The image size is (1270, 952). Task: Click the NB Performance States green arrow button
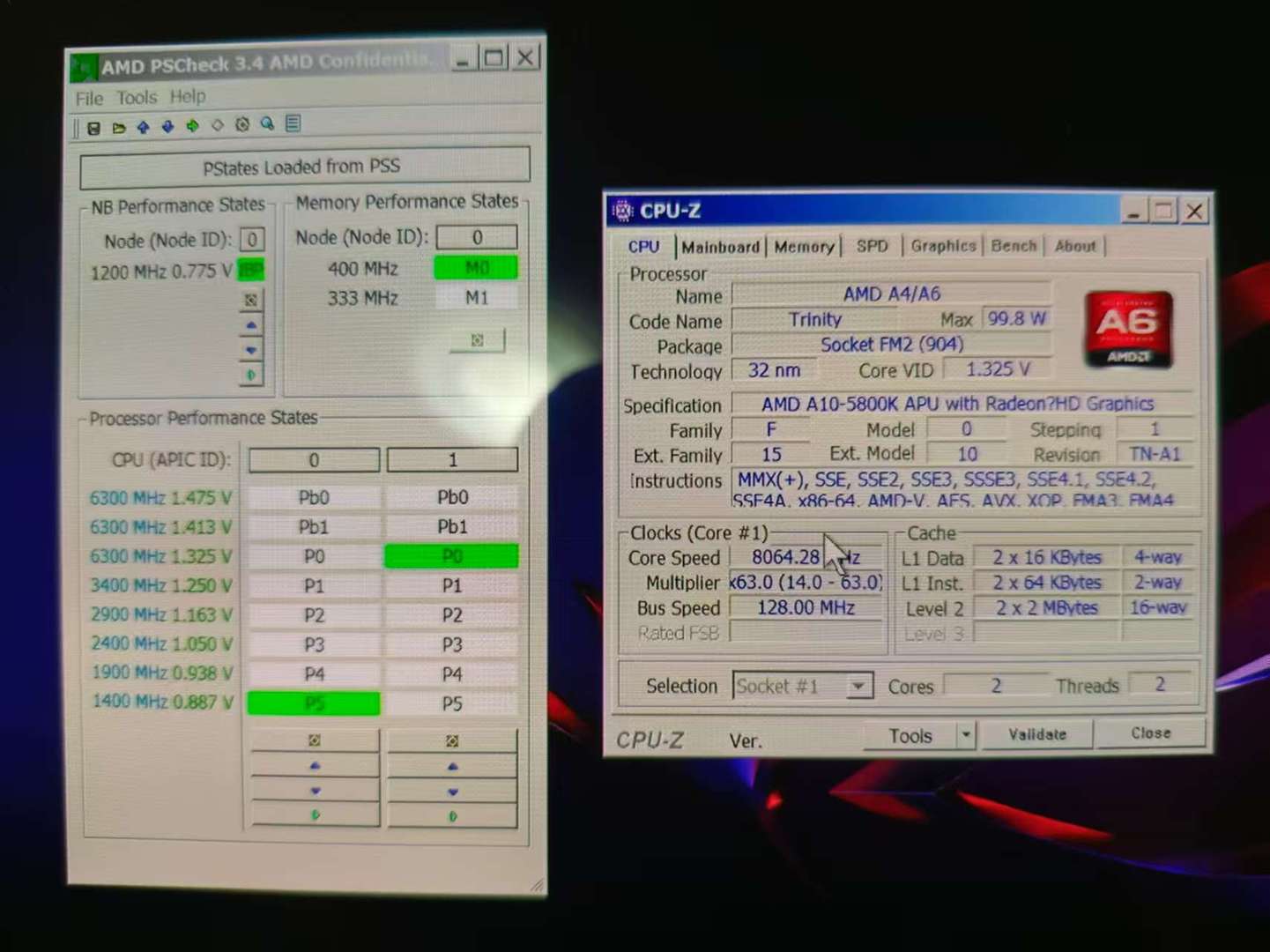[x=251, y=376]
